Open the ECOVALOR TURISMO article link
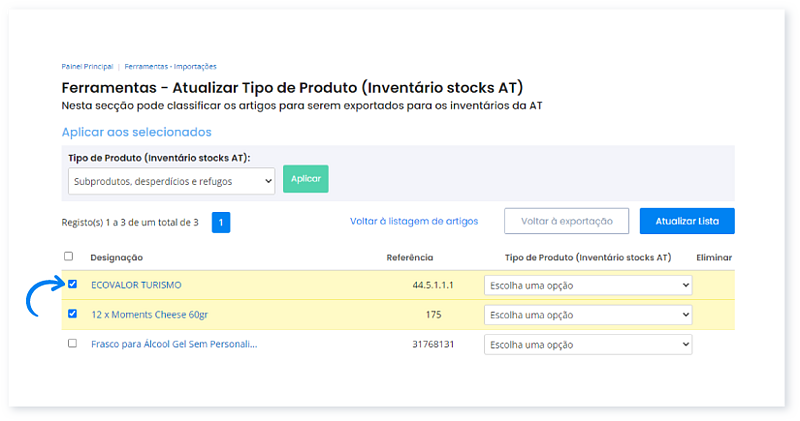This screenshot has height=421, width=800. [x=136, y=285]
